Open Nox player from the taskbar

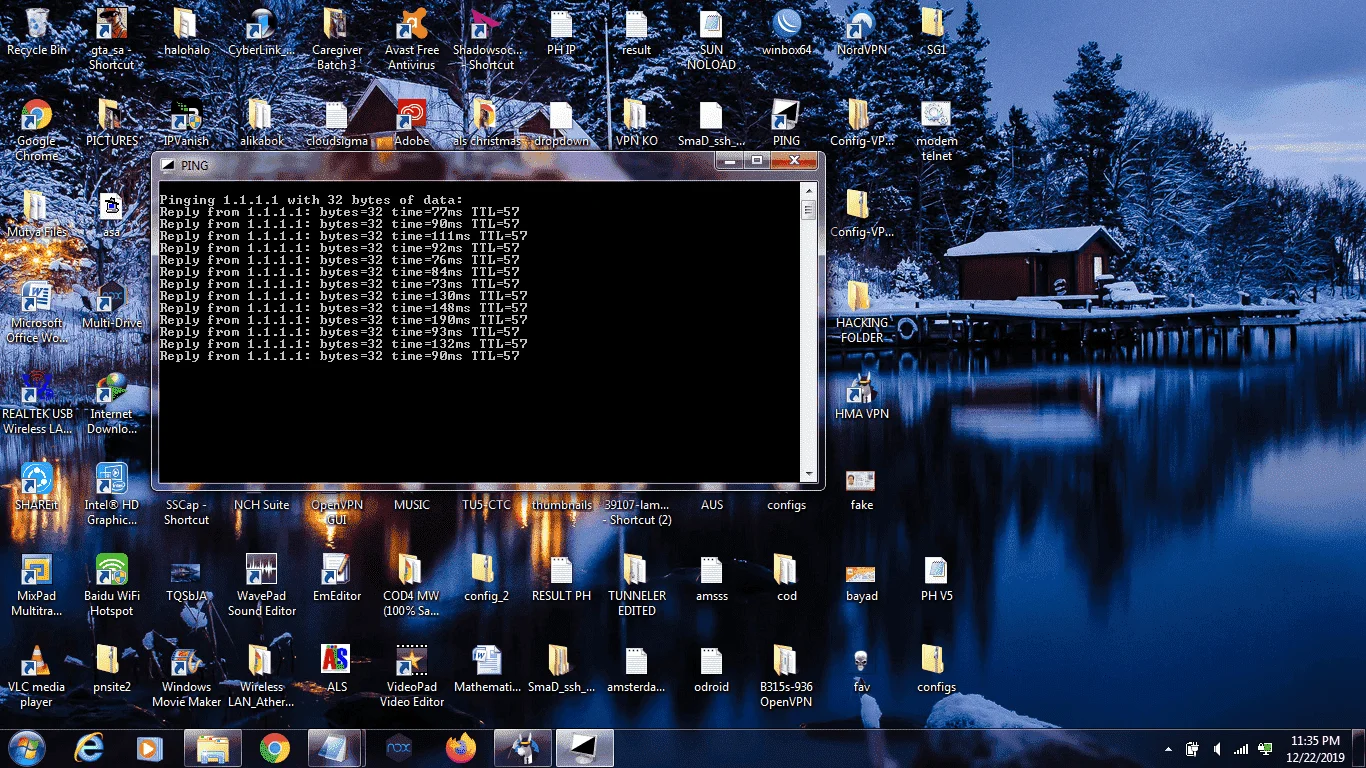pos(399,748)
